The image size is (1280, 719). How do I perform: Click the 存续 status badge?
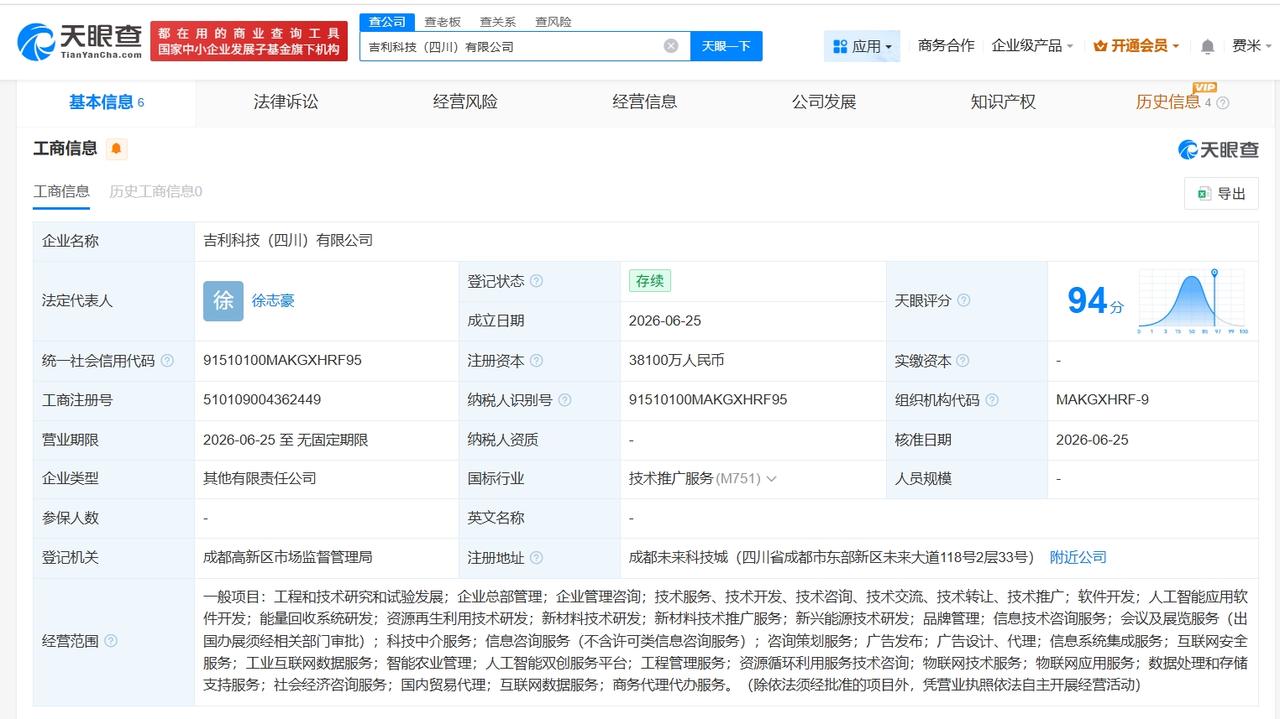(x=650, y=281)
